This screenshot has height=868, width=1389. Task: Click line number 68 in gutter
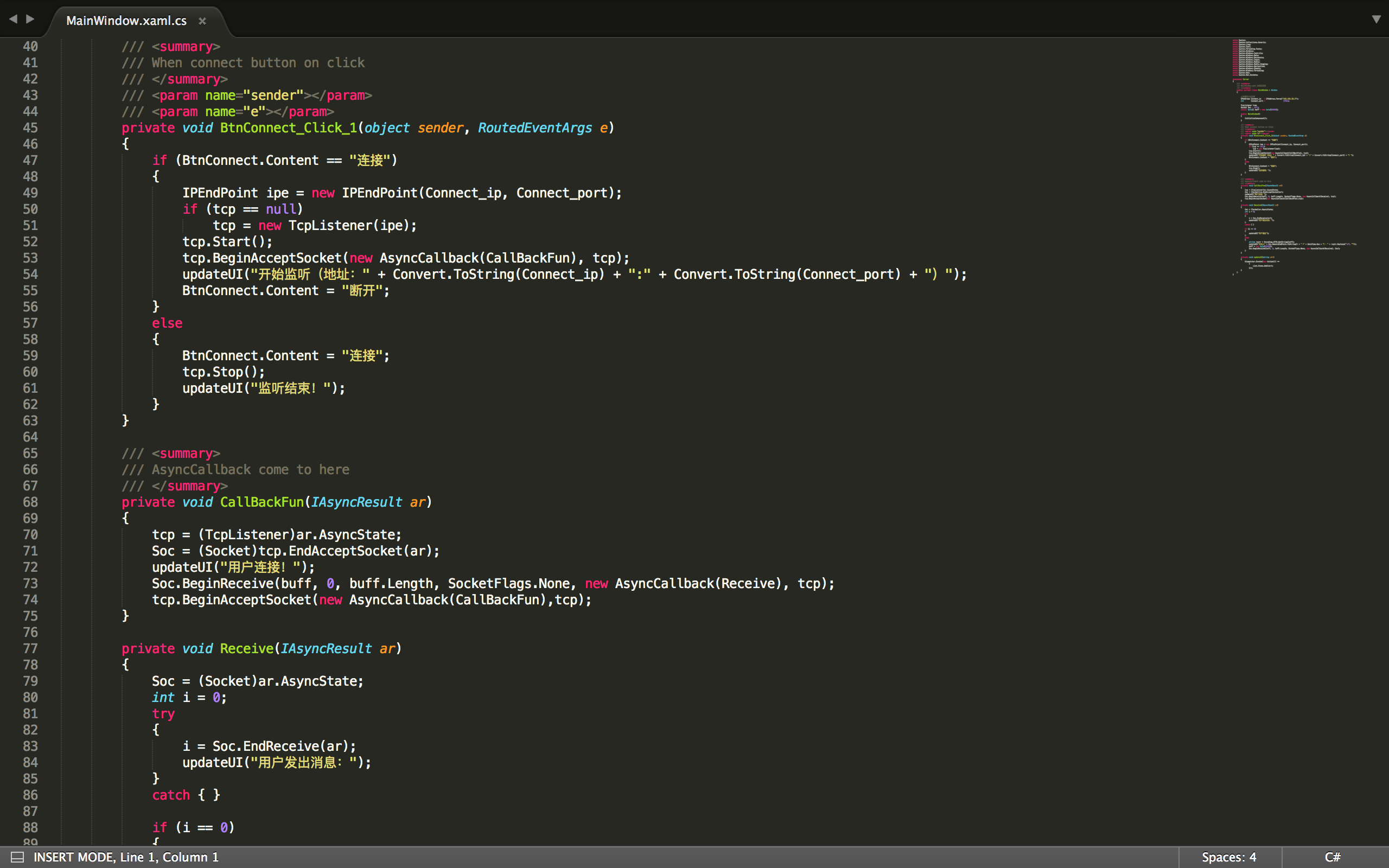(x=30, y=502)
